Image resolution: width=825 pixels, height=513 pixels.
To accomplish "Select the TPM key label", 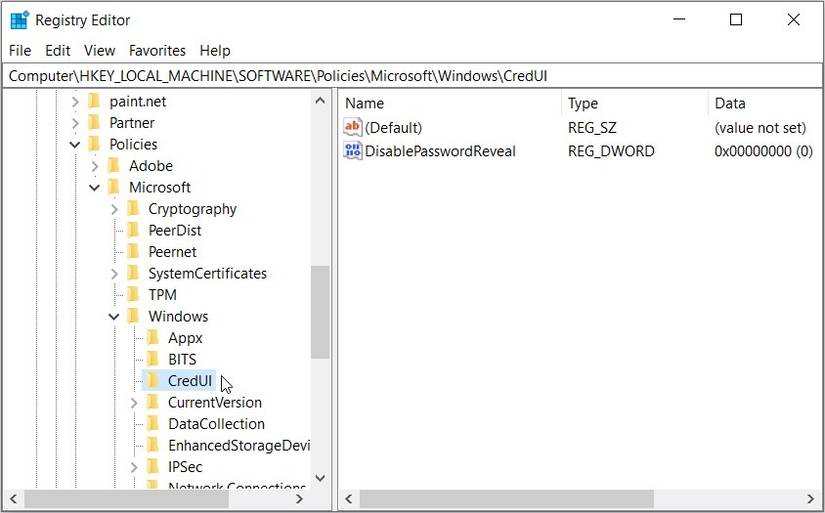I will click(x=163, y=295).
